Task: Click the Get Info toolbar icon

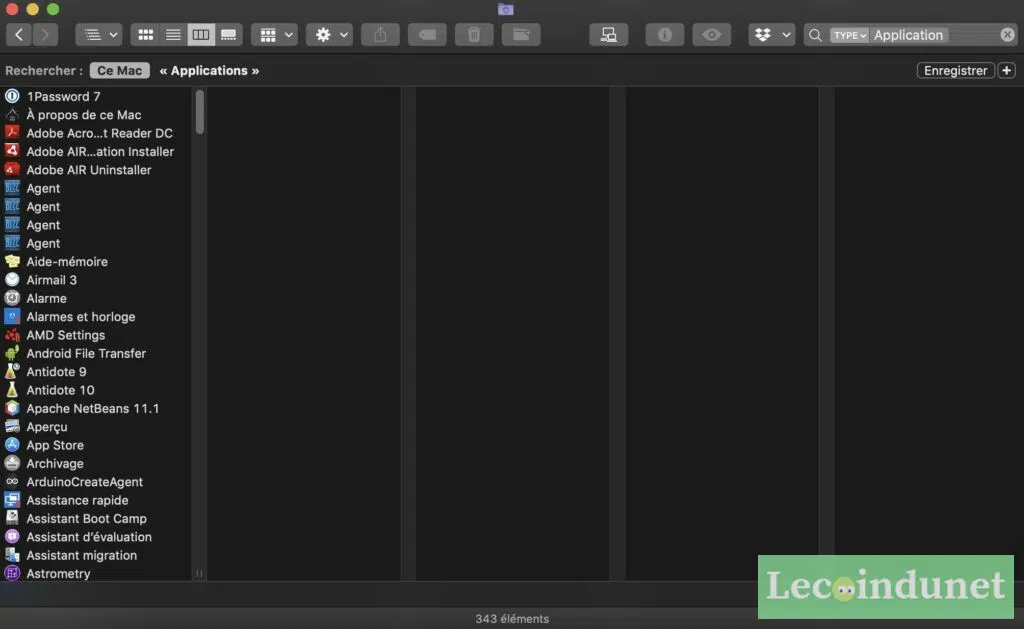Action: (665, 35)
